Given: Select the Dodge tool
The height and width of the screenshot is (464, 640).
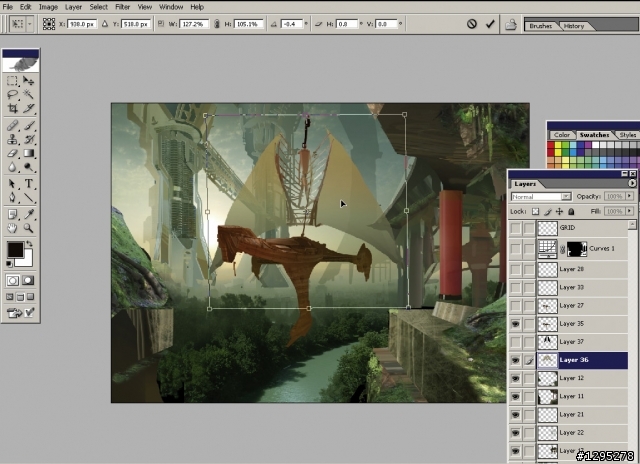Looking at the screenshot, I should 28,167.
